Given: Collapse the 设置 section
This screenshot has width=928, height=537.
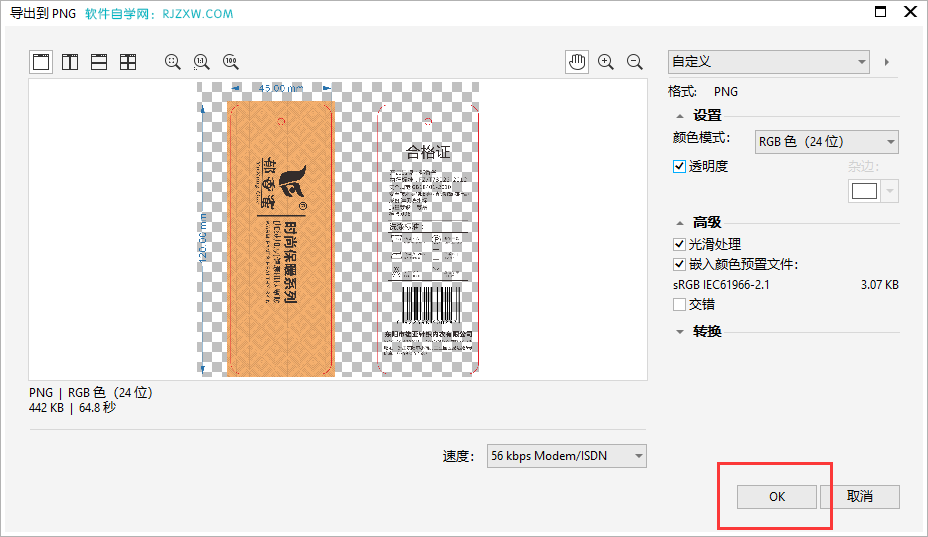Looking at the screenshot, I should pos(680,116).
